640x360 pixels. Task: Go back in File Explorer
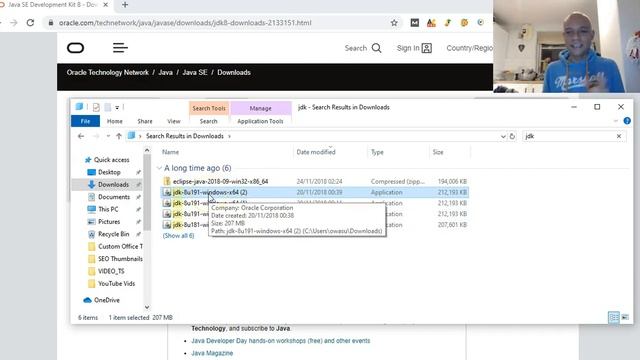point(81,136)
